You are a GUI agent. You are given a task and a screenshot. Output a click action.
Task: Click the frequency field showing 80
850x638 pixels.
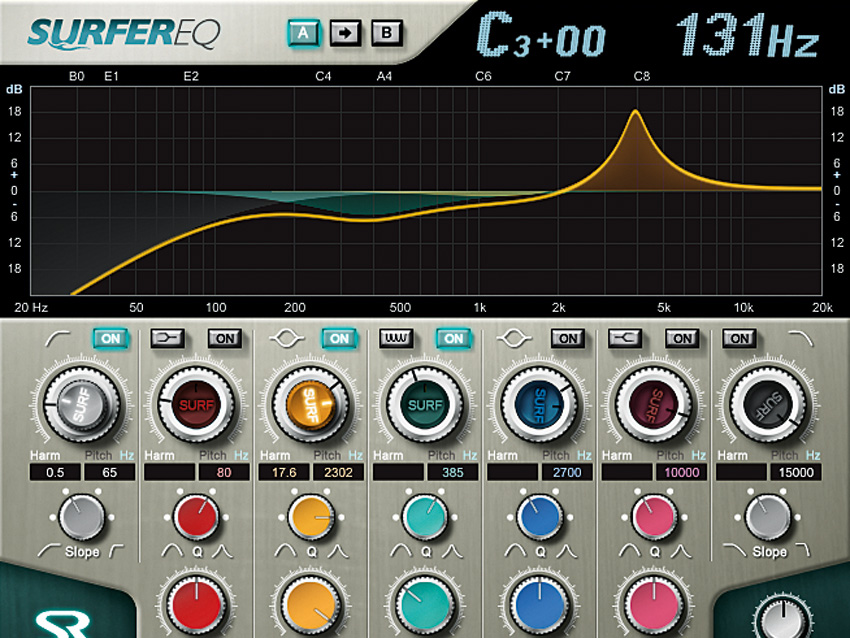point(224,472)
